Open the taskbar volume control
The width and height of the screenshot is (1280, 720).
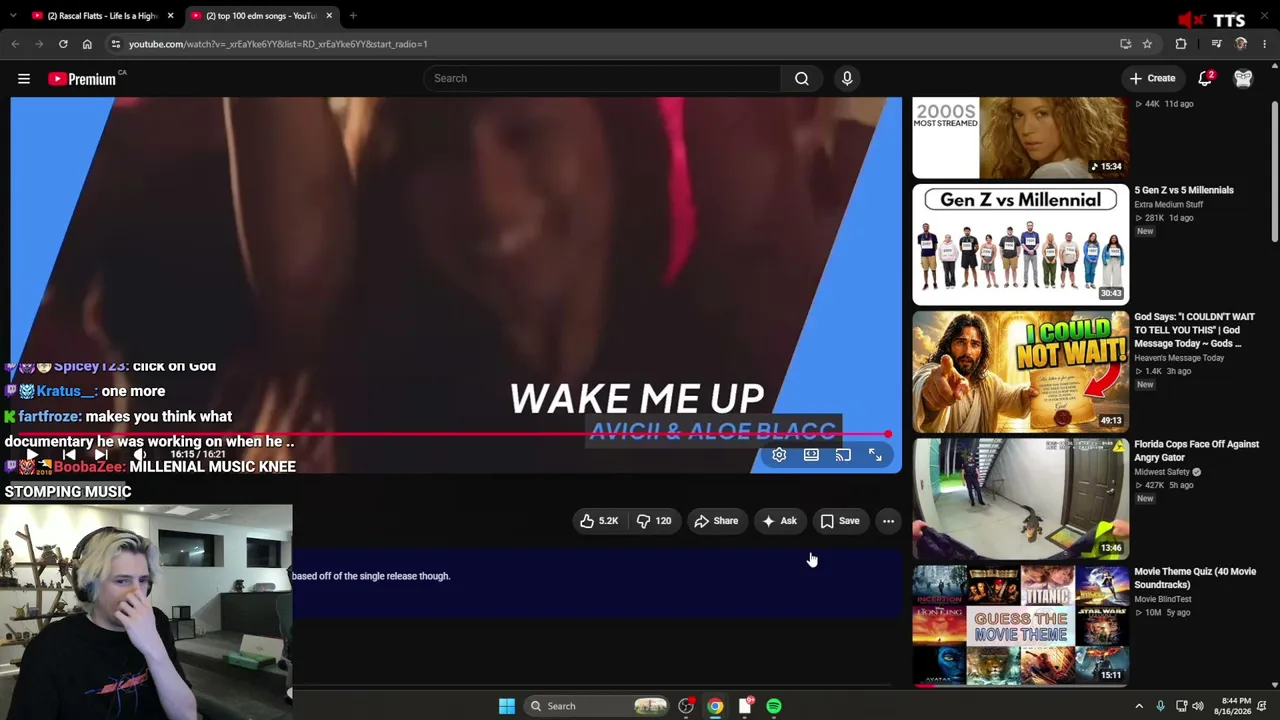1198,706
